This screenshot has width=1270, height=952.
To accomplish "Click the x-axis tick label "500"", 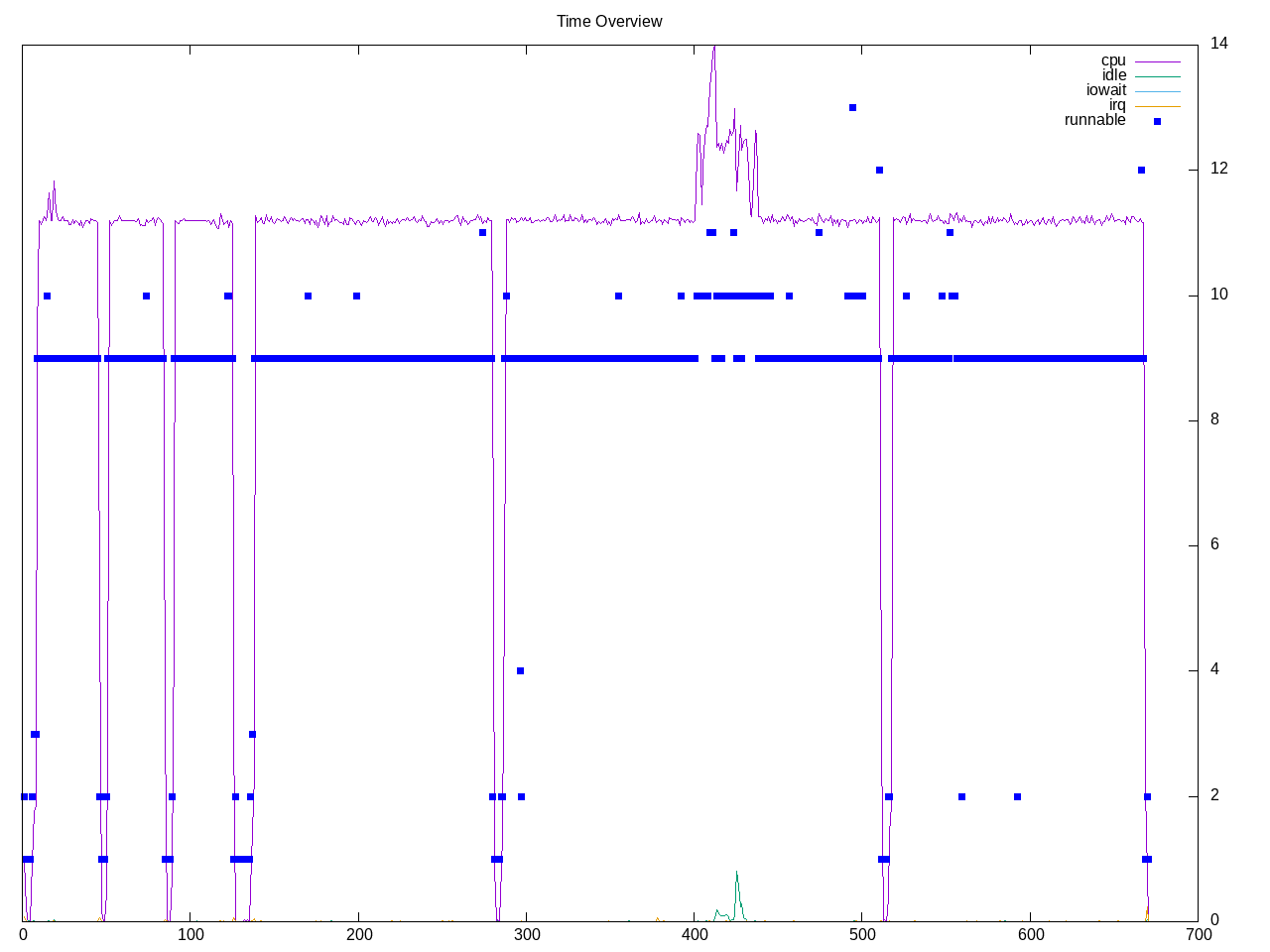I will (862, 934).
